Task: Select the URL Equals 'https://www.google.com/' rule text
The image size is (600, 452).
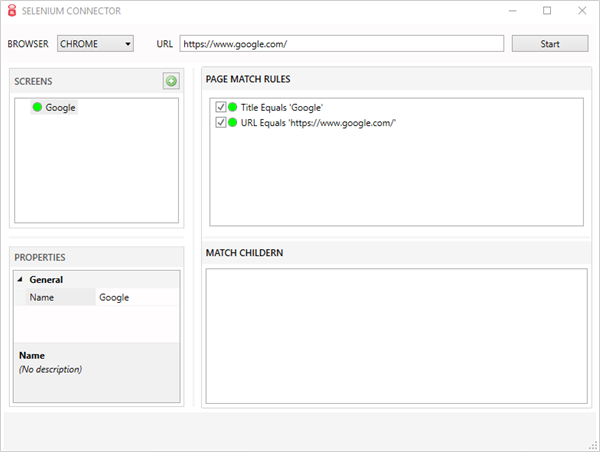Action: point(318,123)
